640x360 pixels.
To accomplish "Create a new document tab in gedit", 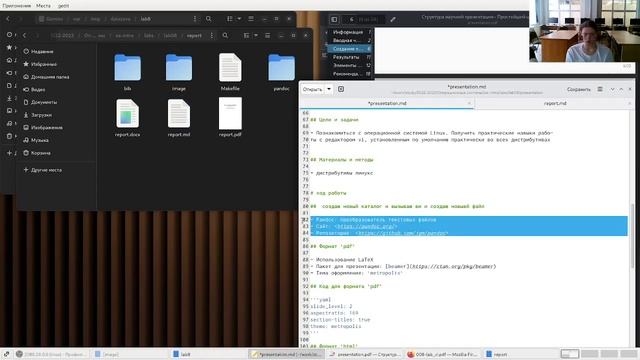I will pos(341,89).
